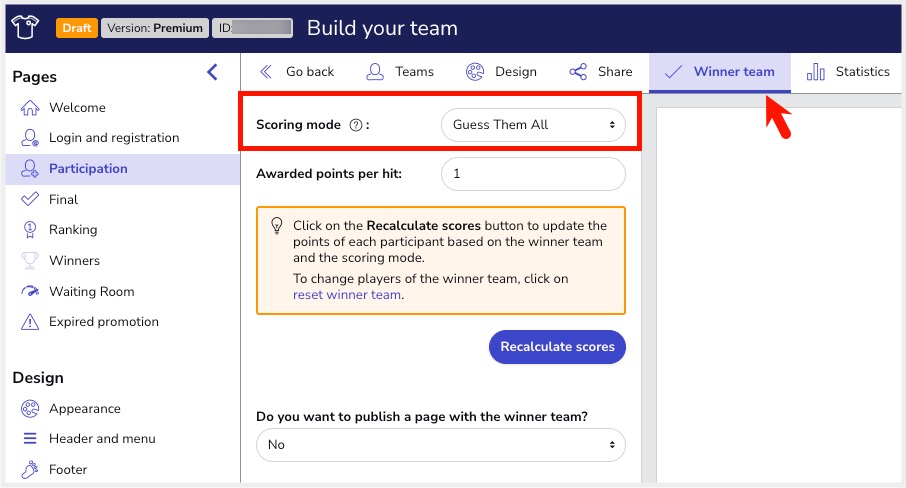Go back using the double-chevron button

(296, 72)
